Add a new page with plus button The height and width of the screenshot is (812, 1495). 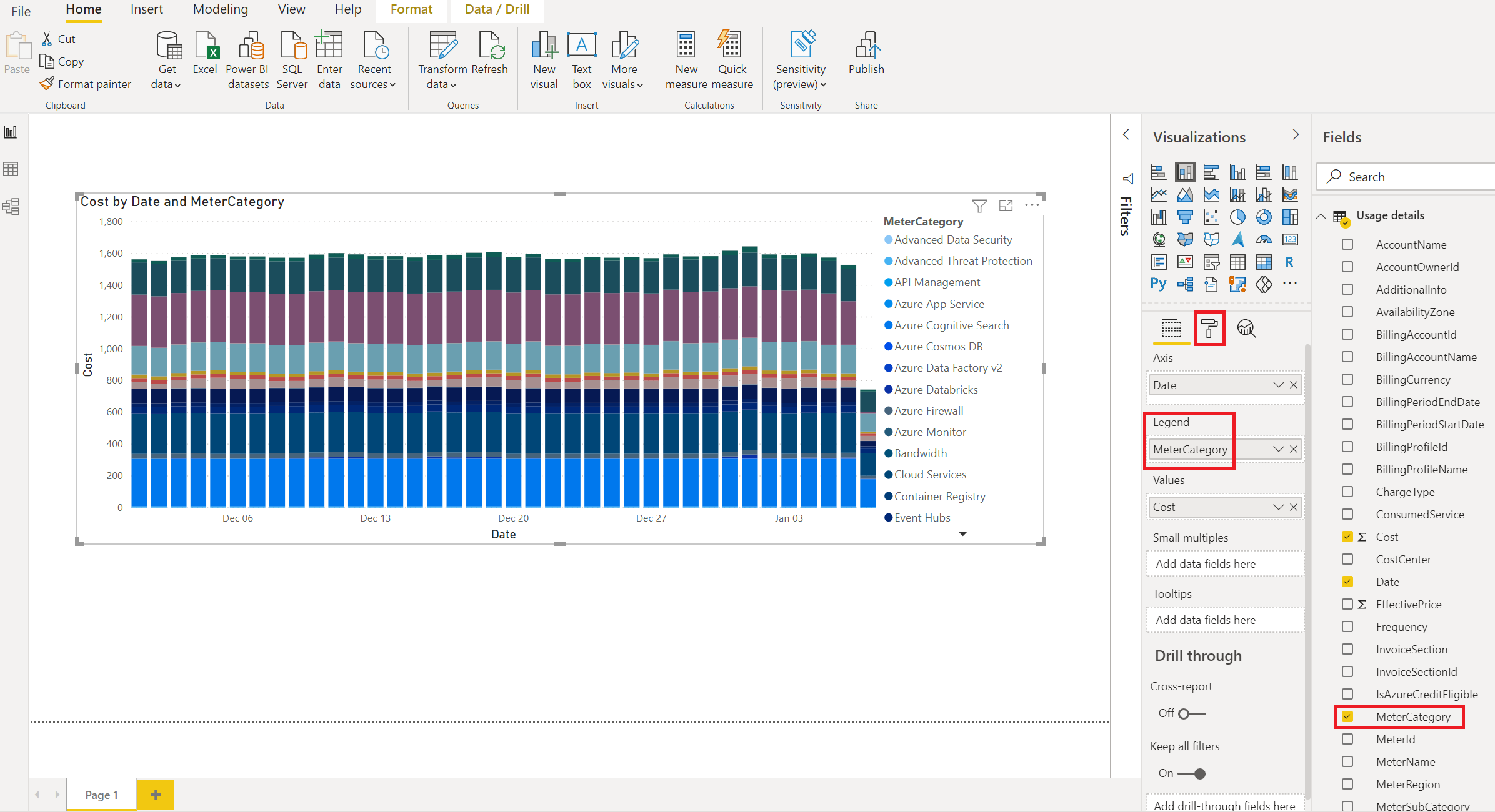click(x=156, y=795)
